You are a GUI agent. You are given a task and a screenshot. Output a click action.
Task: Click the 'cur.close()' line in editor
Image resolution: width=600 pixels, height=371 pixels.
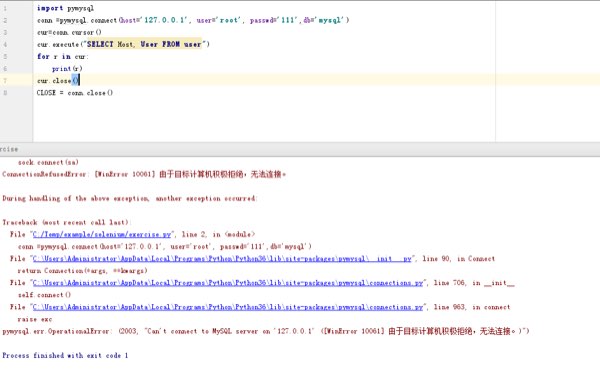pyautogui.click(x=58, y=81)
